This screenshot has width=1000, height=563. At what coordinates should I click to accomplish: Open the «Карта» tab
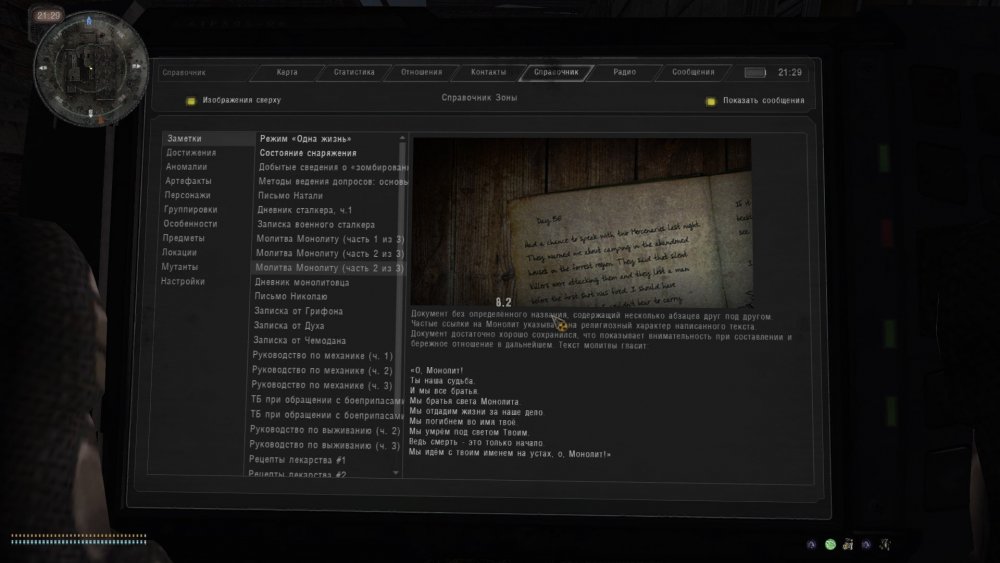(x=286, y=73)
